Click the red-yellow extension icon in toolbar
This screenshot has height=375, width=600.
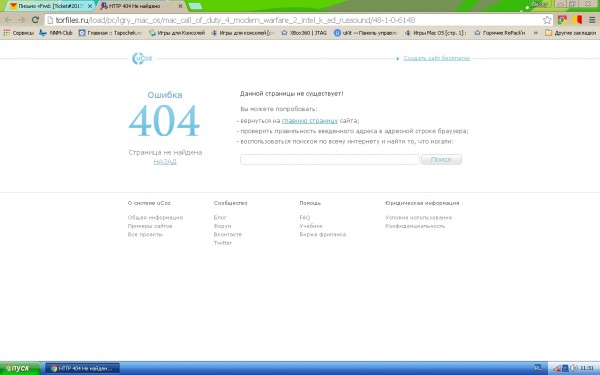(577, 20)
